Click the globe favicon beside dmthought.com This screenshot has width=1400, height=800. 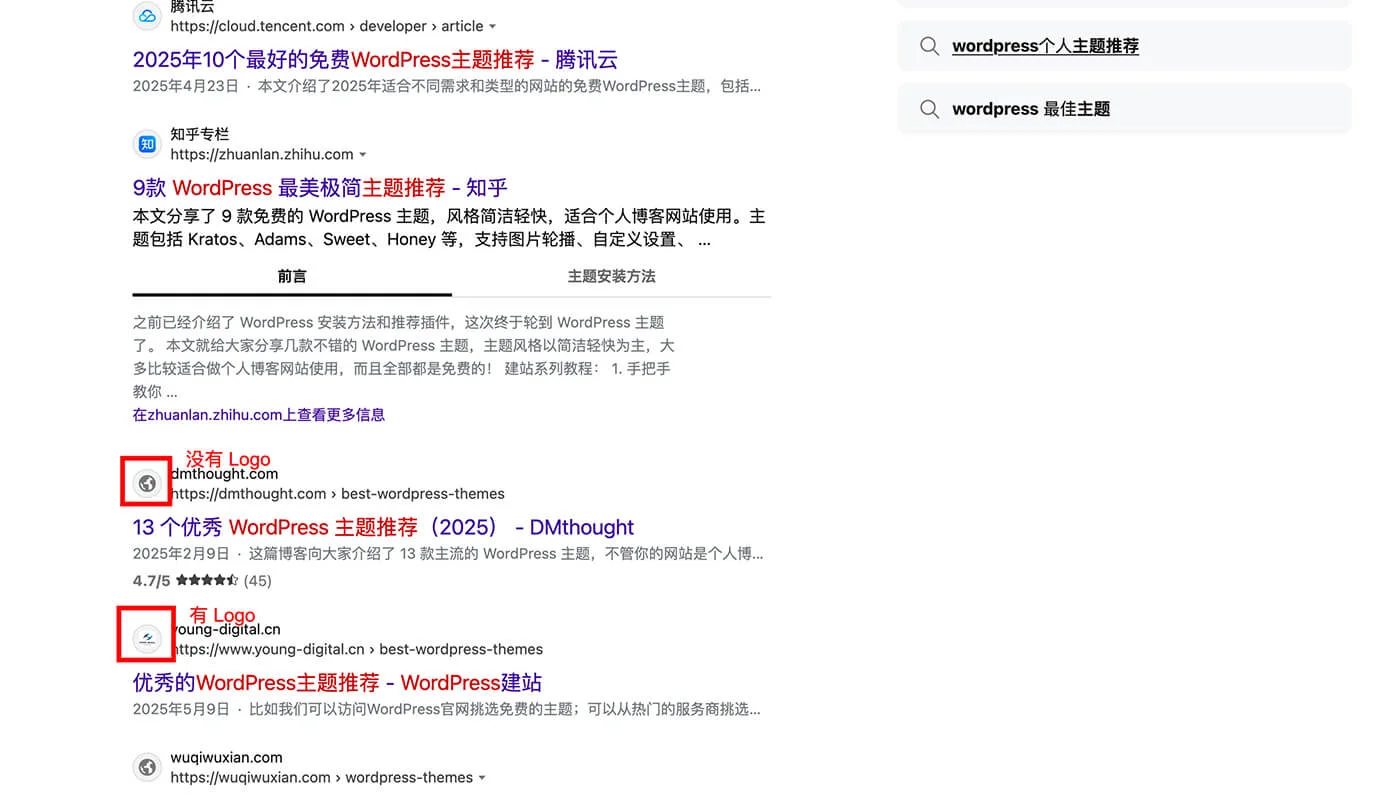pyautogui.click(x=147, y=482)
